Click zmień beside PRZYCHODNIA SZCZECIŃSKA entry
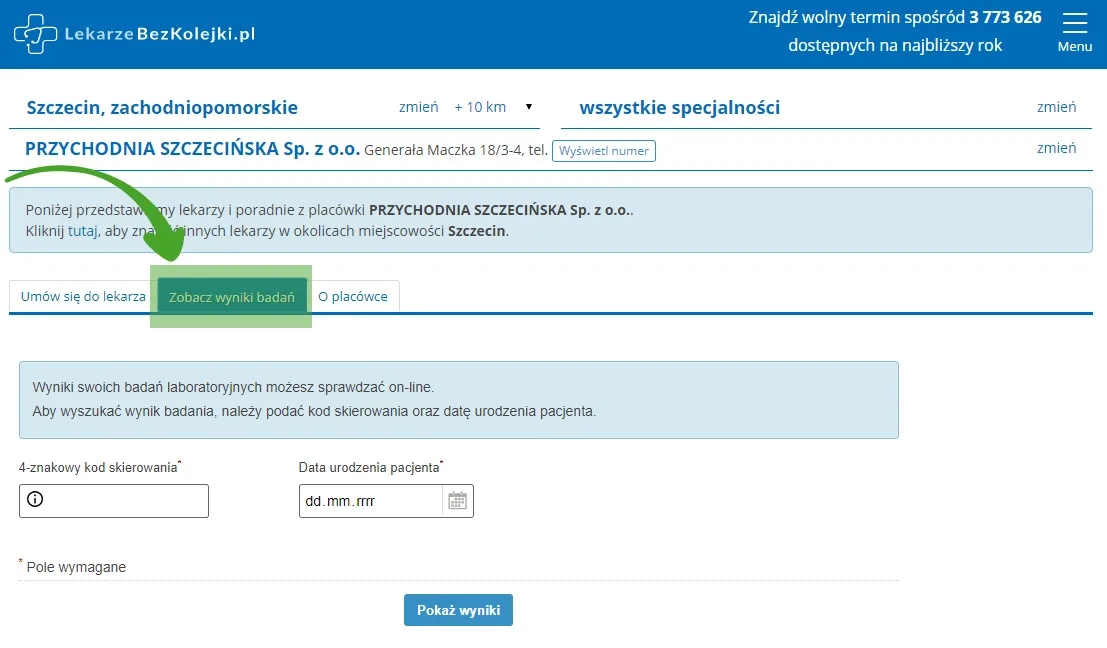The image size is (1107, 648). pos(1057,147)
